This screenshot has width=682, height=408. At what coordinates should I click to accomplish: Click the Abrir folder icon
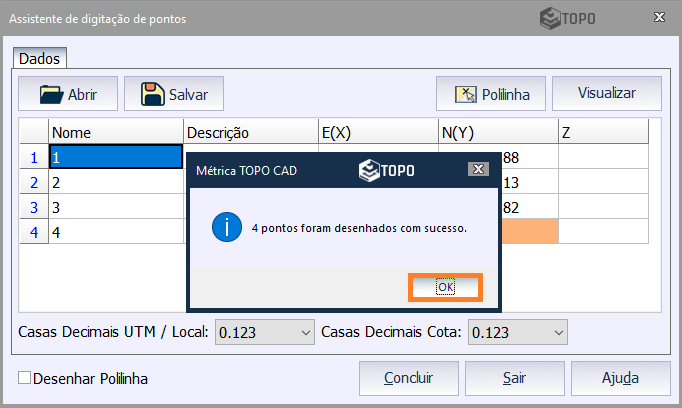(x=51, y=94)
